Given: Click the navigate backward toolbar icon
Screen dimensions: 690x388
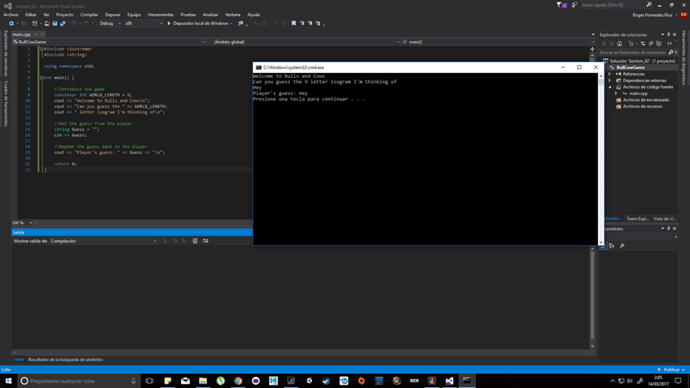Looking at the screenshot, I should click(x=11, y=23).
